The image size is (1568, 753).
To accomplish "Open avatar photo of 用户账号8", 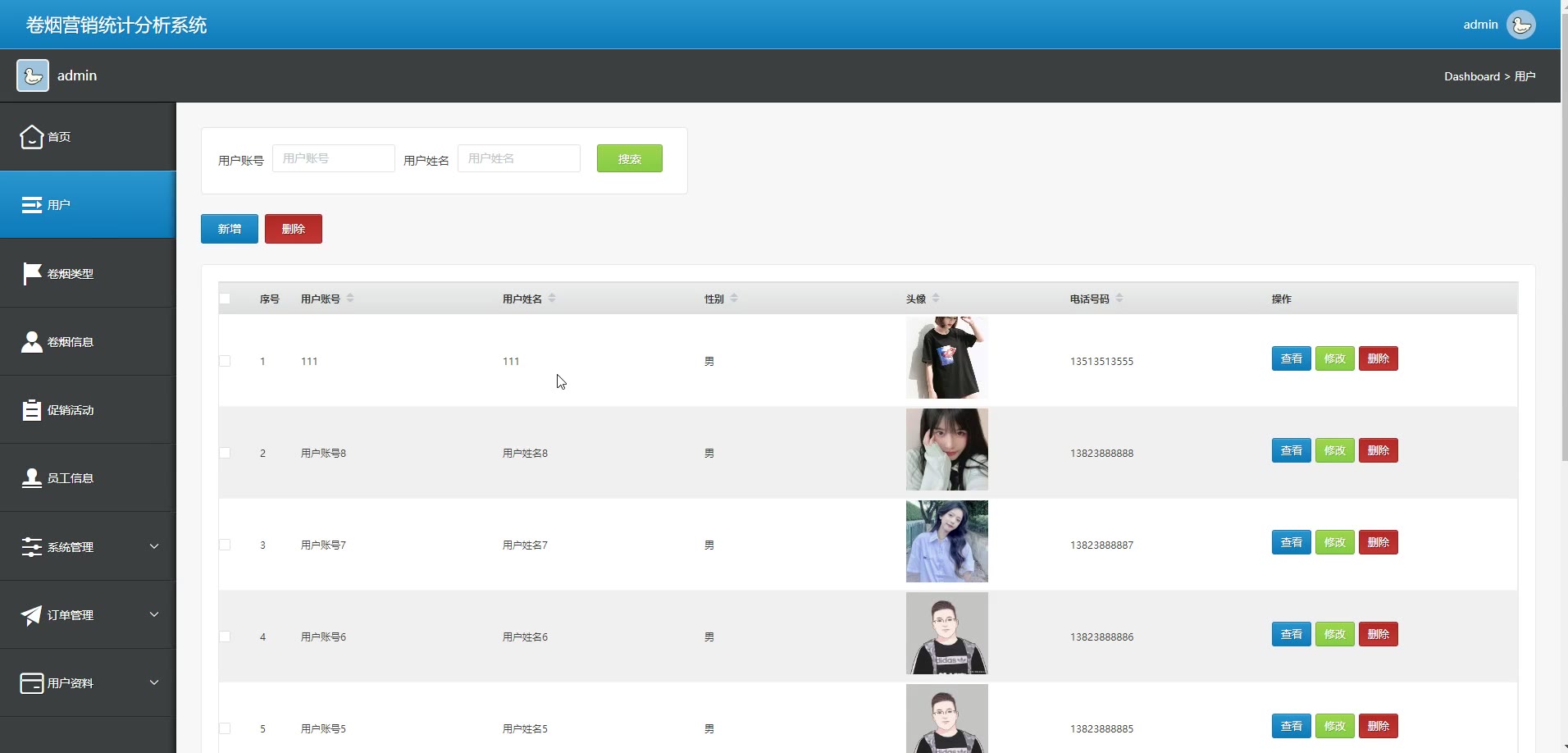I will click(x=947, y=450).
